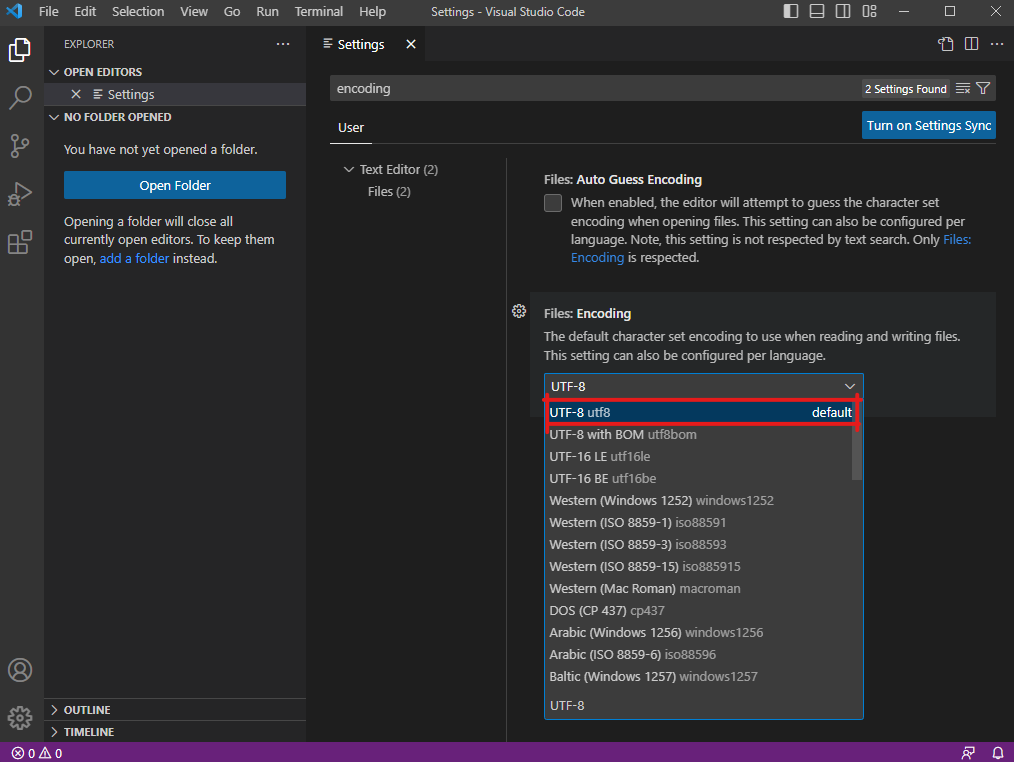Open the Accounts menu icon
The image size is (1014, 762).
pos(20,670)
